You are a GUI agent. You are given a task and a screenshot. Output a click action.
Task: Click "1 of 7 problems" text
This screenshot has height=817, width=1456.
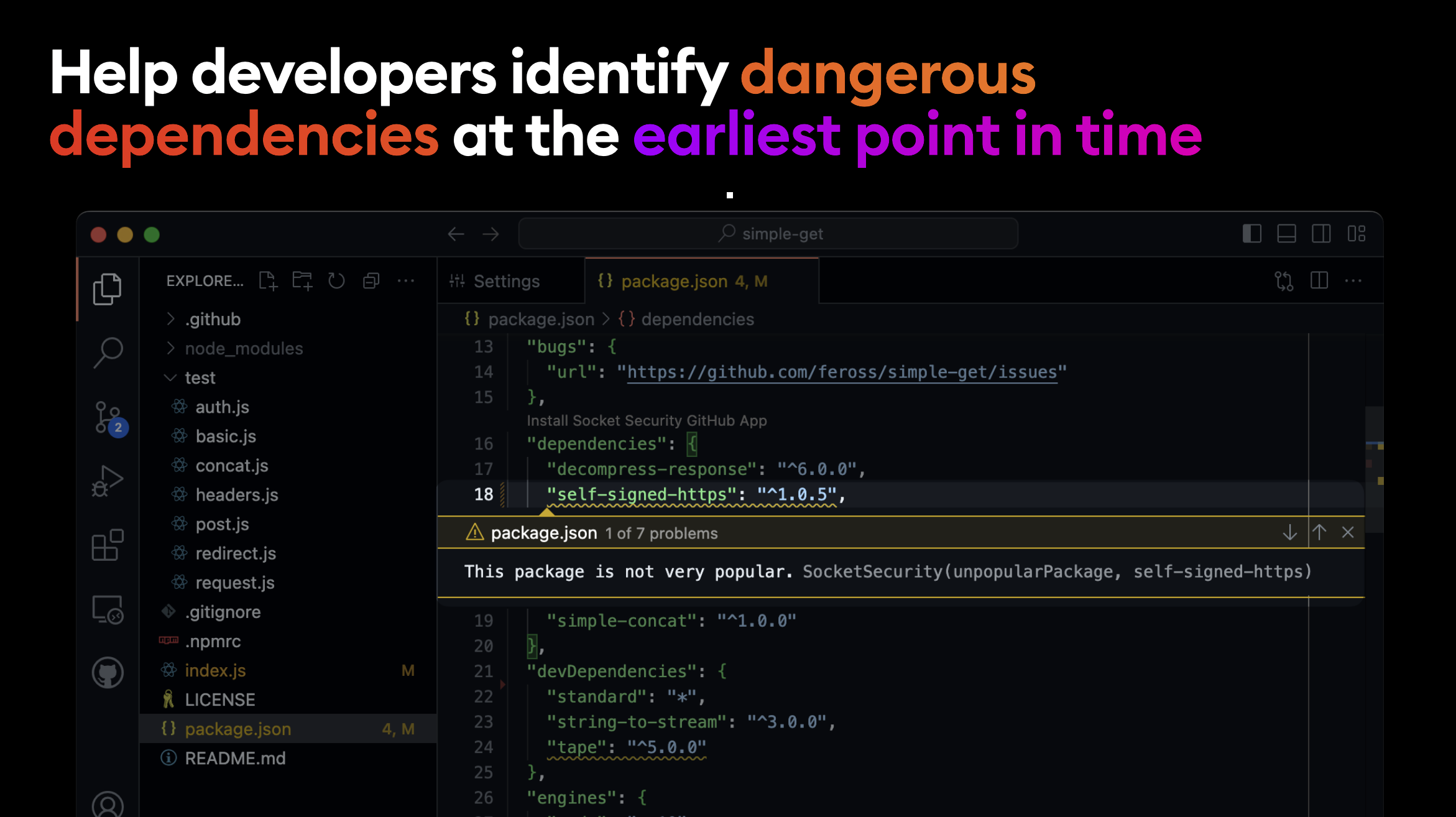661,533
